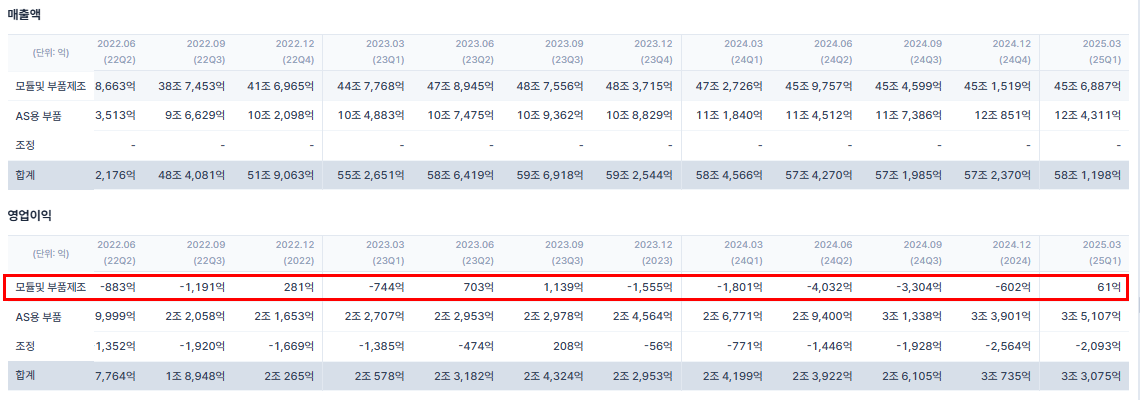Click the 2조 2,058억 cell
Viewport: 1140px width, 400px height.
[x=195, y=316]
